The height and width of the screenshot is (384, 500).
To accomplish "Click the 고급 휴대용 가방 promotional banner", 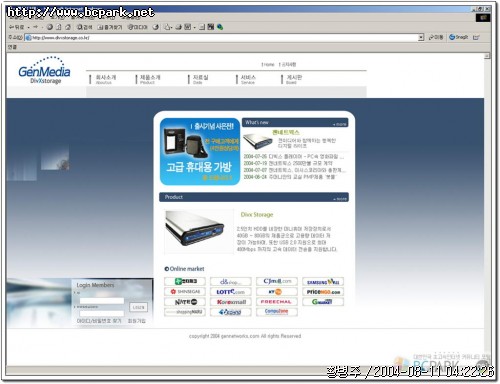I will point(200,151).
